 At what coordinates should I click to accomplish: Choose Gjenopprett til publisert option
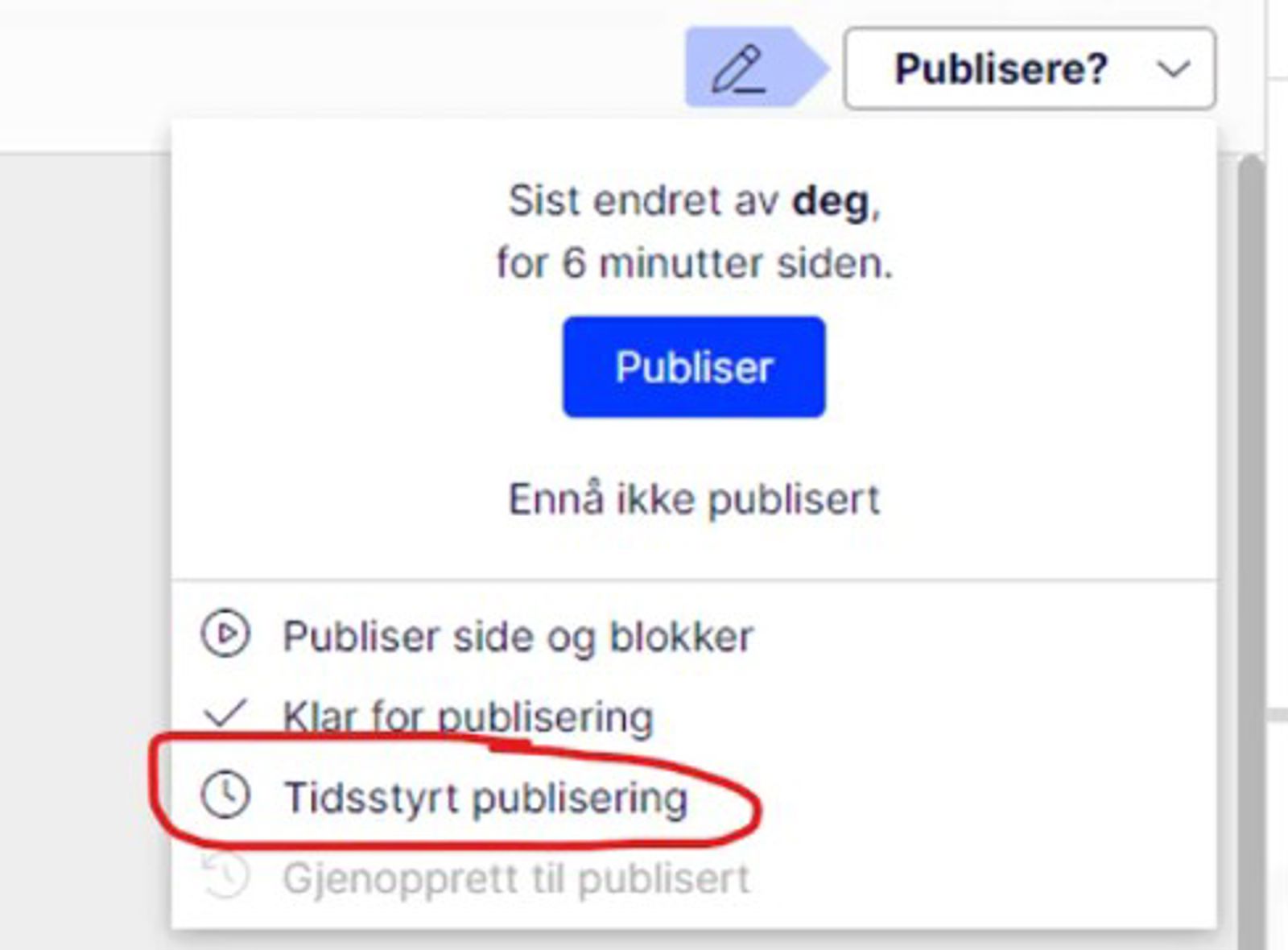click(x=516, y=878)
